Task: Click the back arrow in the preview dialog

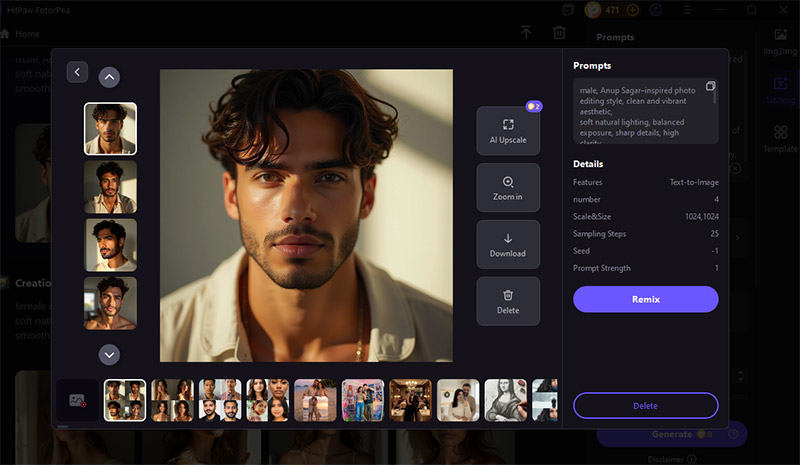Action: [x=78, y=72]
